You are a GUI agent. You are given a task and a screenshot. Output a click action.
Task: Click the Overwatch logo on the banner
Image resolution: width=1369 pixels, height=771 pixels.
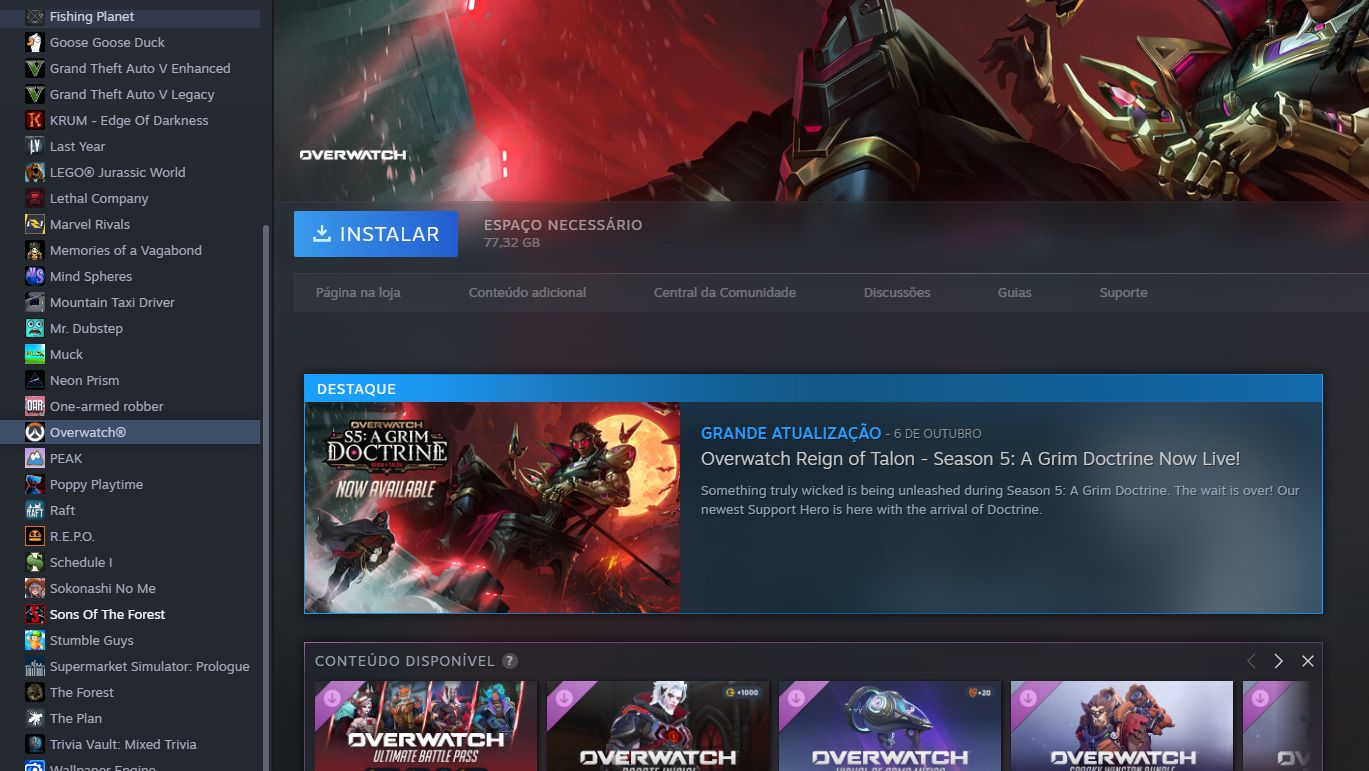pyautogui.click(x=353, y=155)
